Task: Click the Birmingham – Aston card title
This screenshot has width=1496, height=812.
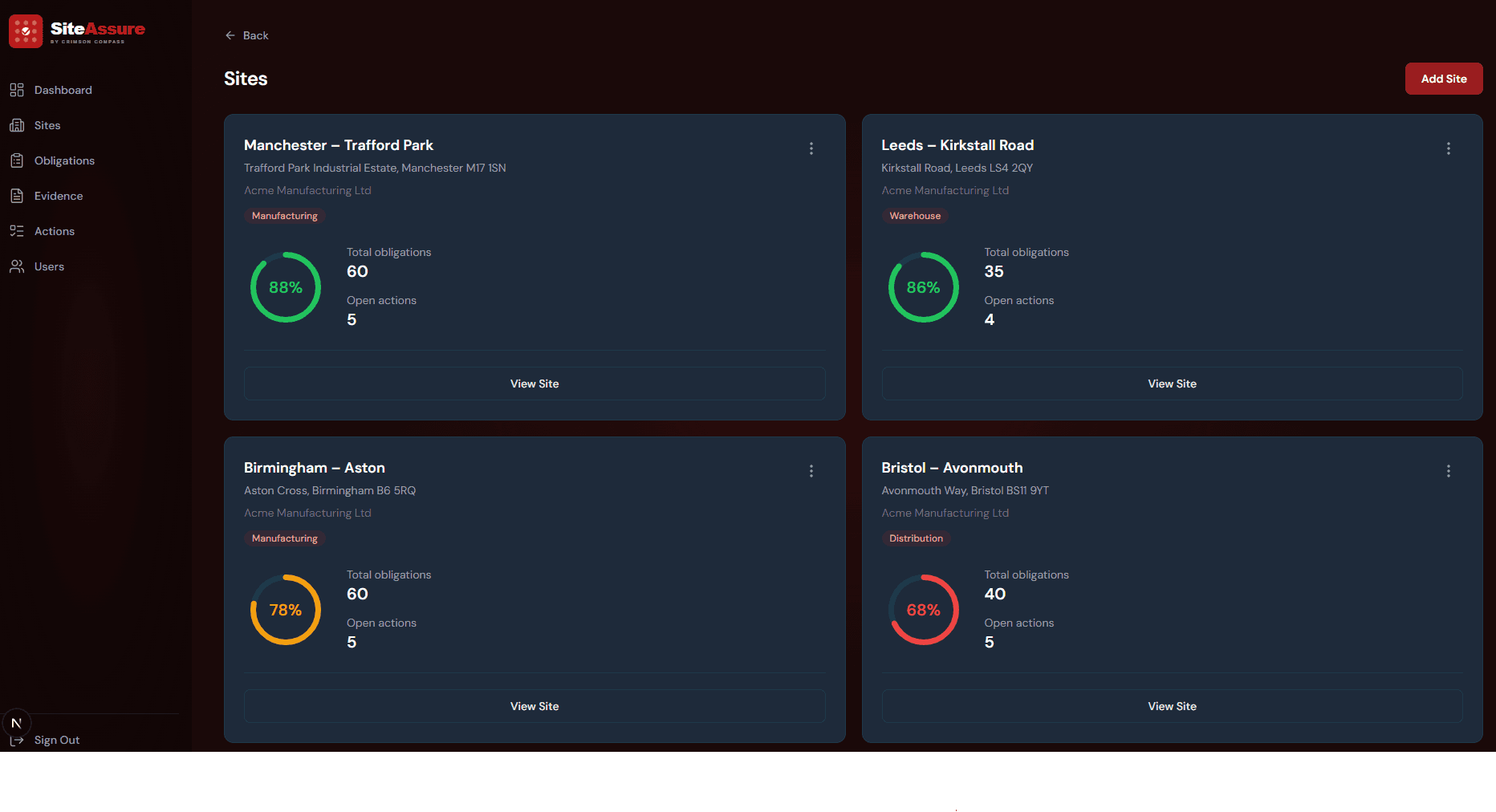Action: [x=315, y=468]
